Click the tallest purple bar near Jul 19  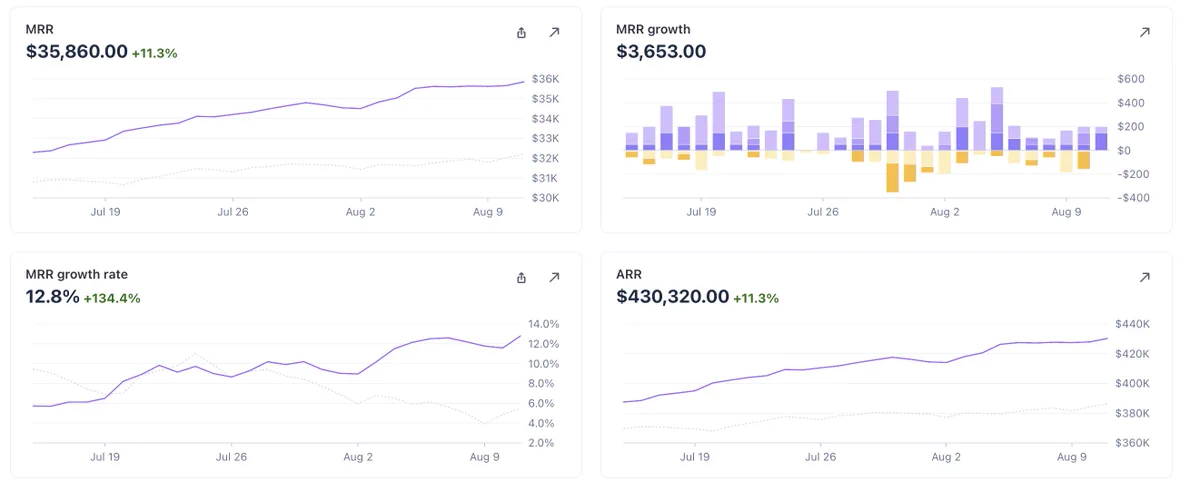coord(718,121)
